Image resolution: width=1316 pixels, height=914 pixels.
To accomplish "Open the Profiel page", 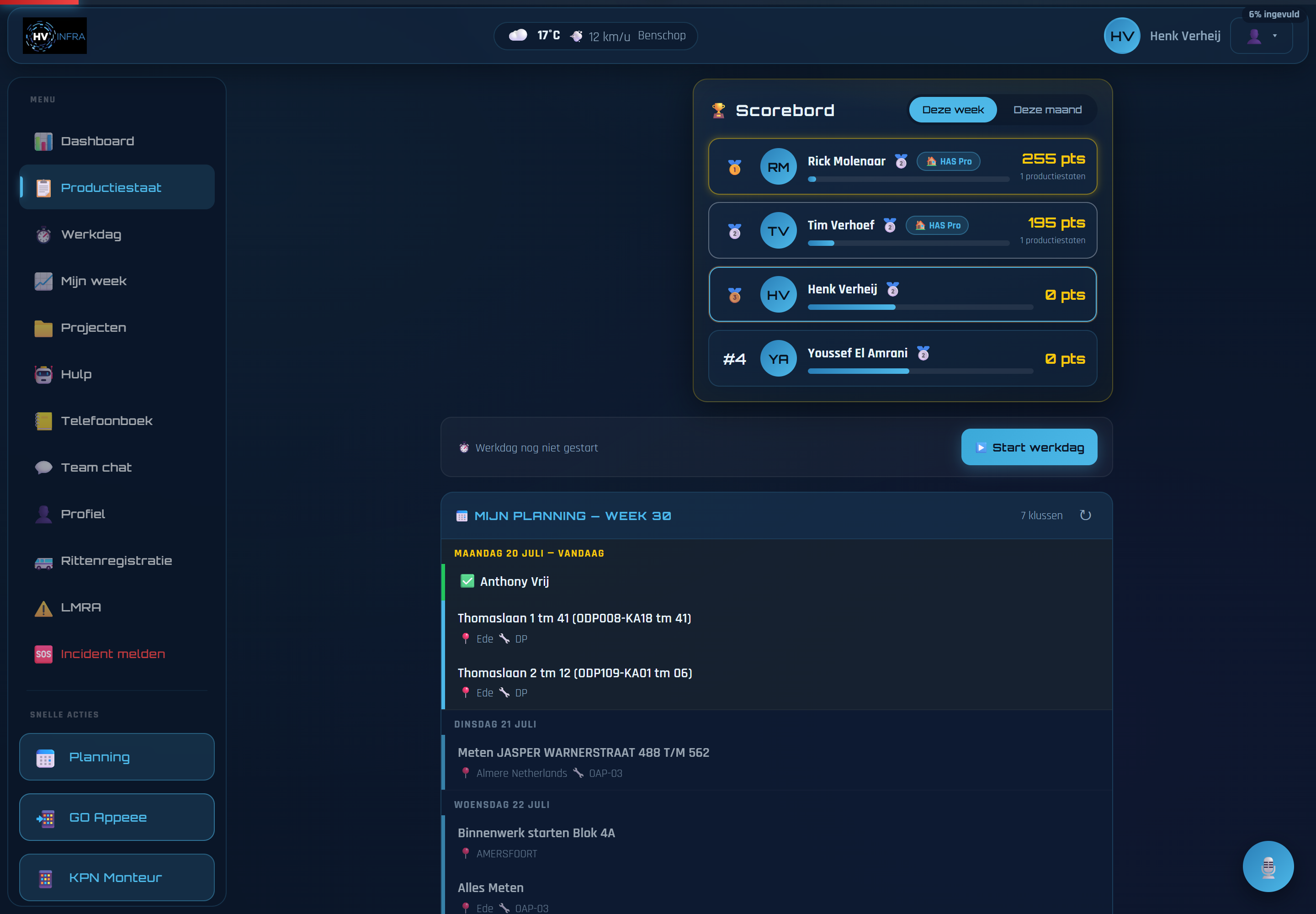I will [x=117, y=514].
